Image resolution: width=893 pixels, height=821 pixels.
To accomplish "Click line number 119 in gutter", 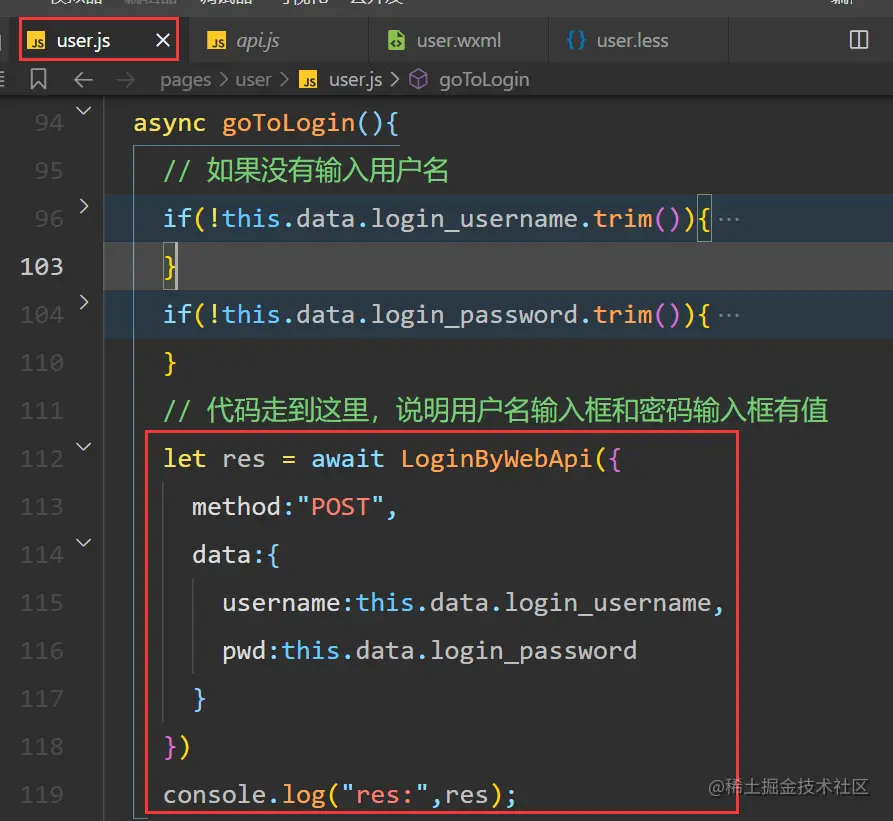I will tap(42, 794).
